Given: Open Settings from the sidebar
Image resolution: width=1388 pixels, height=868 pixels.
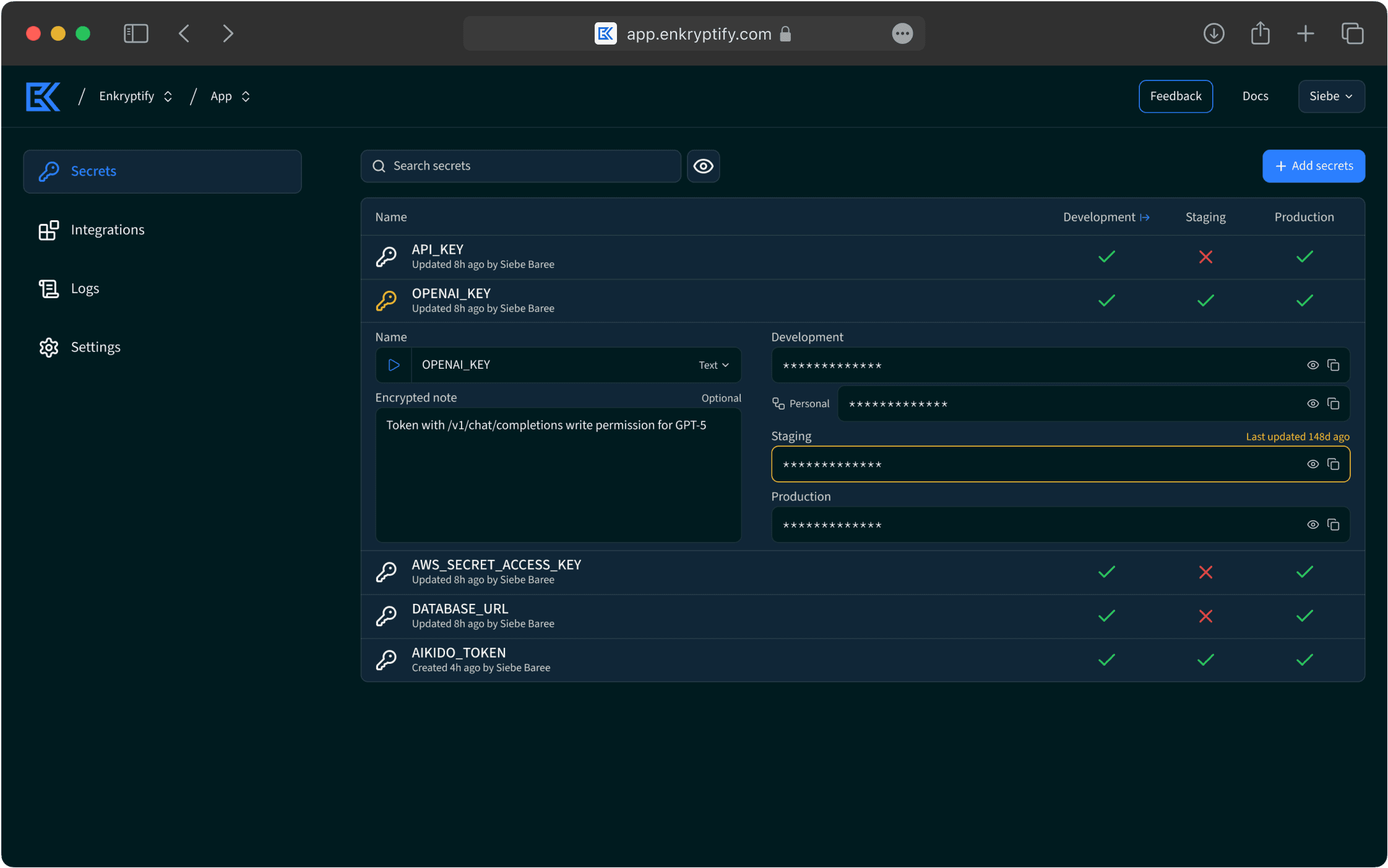Looking at the screenshot, I should 95,346.
